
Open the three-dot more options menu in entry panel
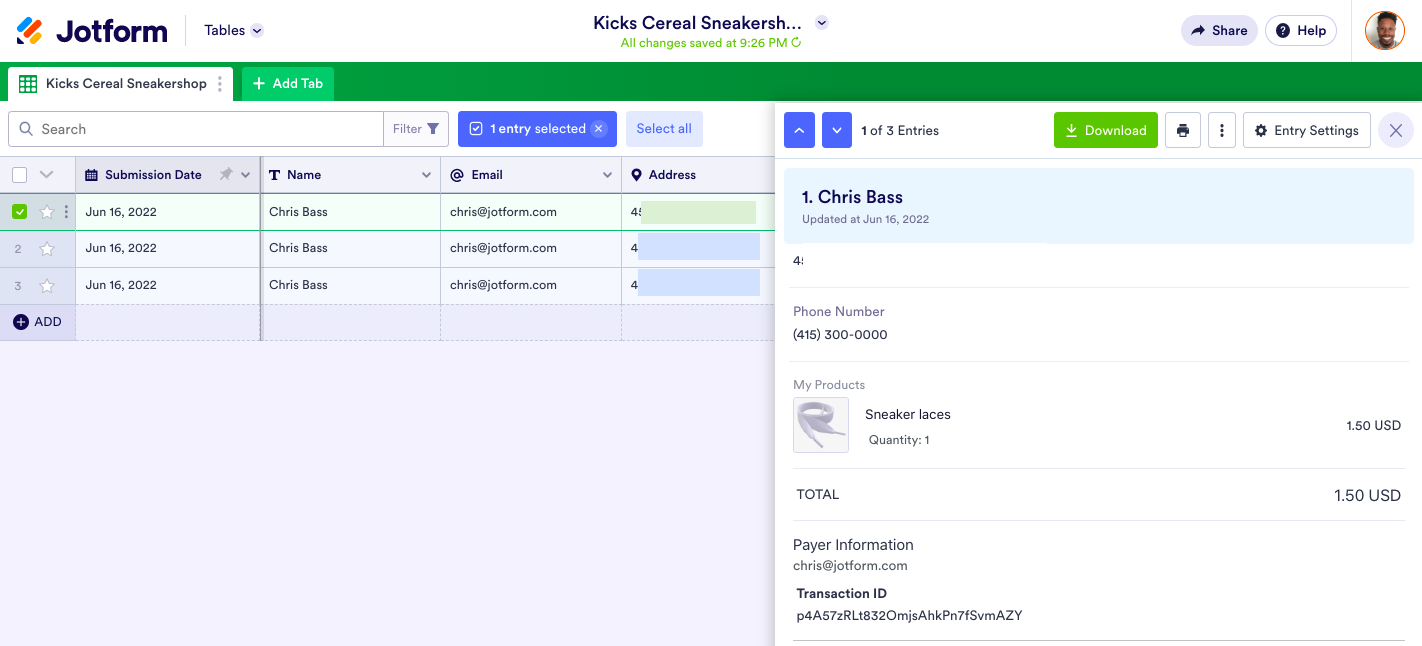1221,130
